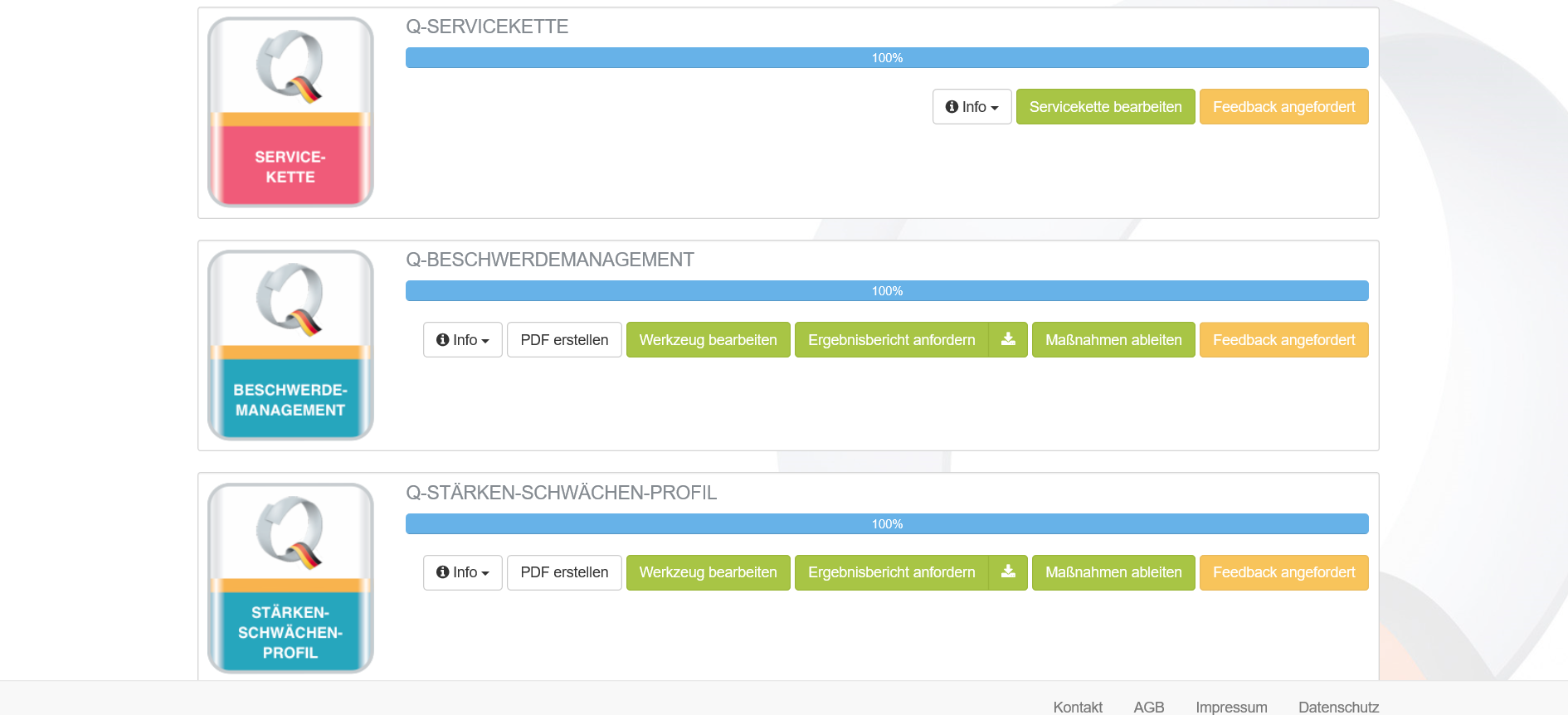The image size is (1568, 715).
Task: Click Werkzeug bearbeiten for Q-Beschwerdemanagement
Action: 708,340
